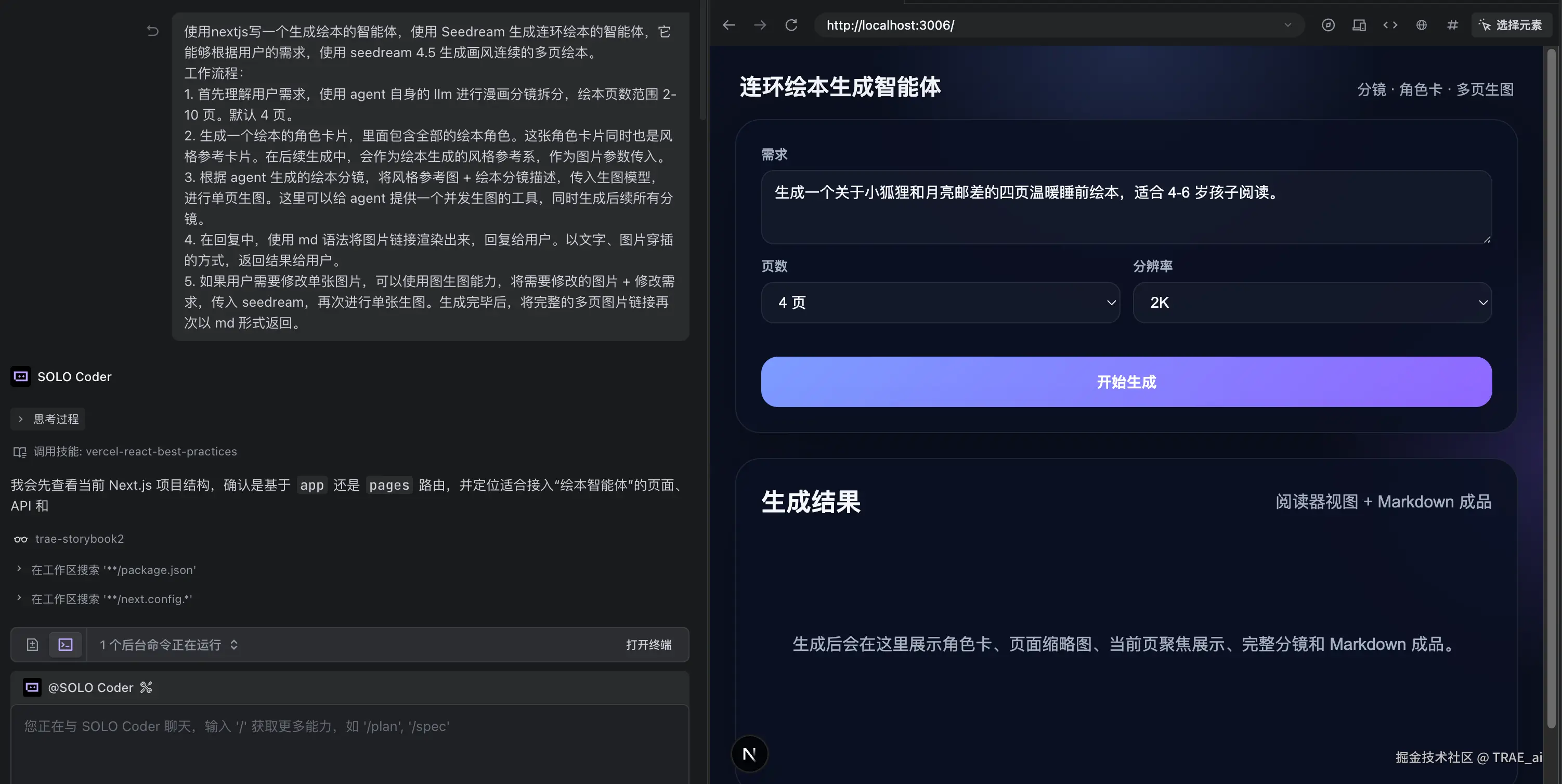Screen dimensions: 1562x784
Task: Switch to the document view icon
Action: click(x=33, y=645)
